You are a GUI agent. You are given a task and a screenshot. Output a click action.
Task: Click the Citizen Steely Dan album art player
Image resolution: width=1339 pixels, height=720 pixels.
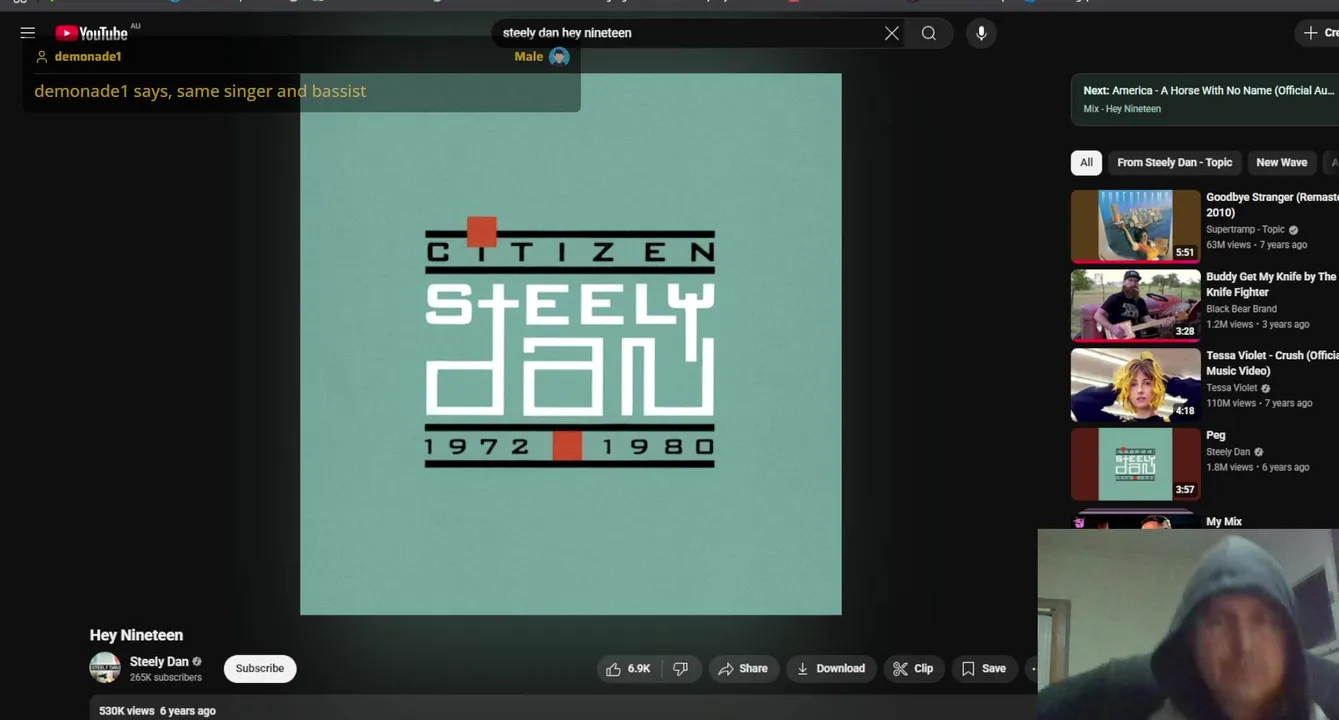click(x=570, y=344)
